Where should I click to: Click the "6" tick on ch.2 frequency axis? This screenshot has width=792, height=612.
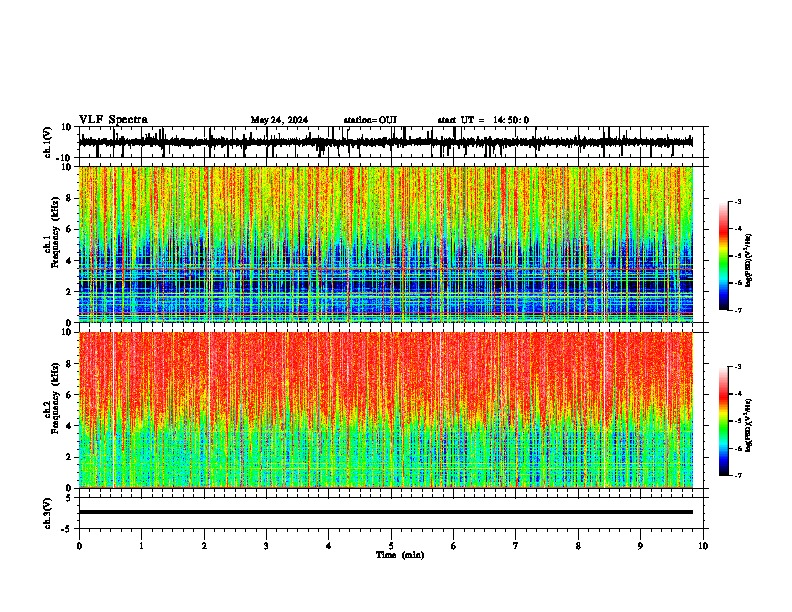pyautogui.click(x=70, y=395)
